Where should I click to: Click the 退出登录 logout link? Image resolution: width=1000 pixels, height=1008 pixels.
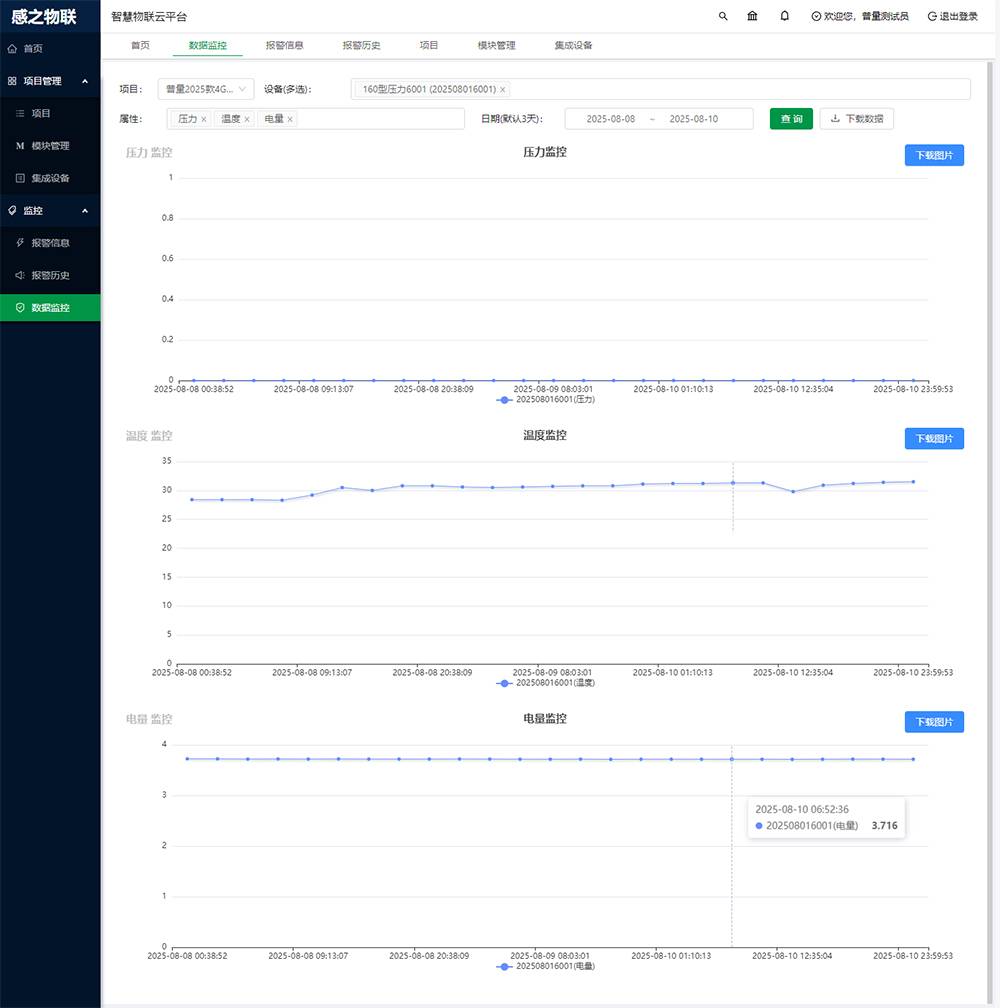click(952, 17)
